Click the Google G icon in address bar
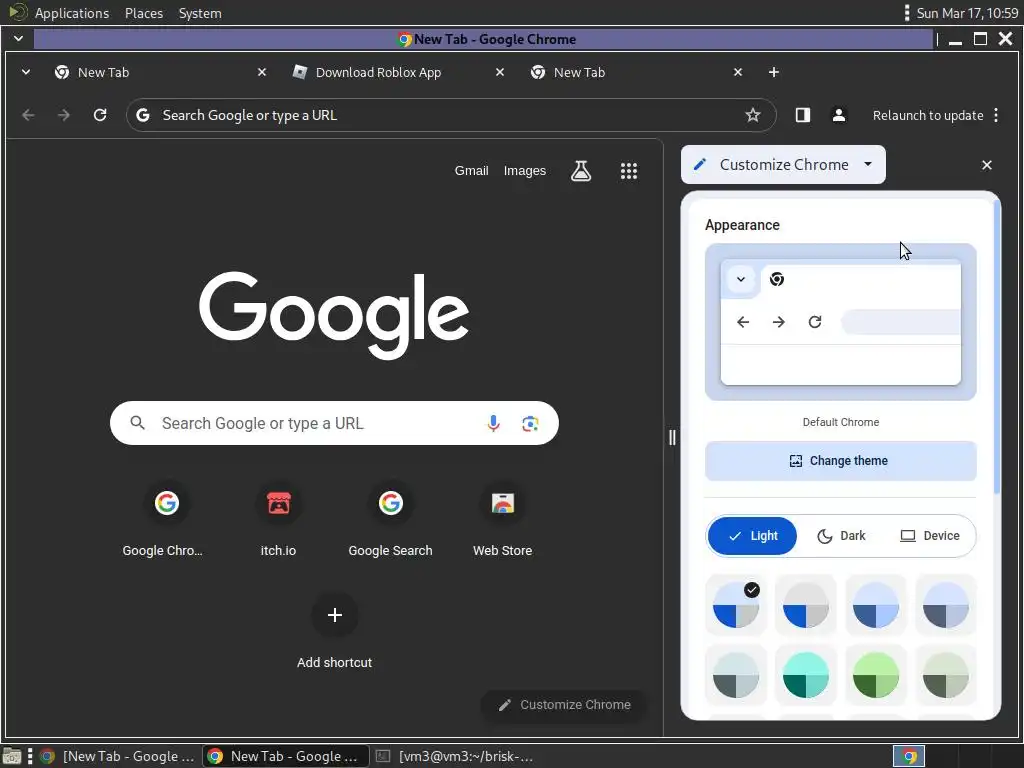Image resolution: width=1024 pixels, height=768 pixels. 143,116
